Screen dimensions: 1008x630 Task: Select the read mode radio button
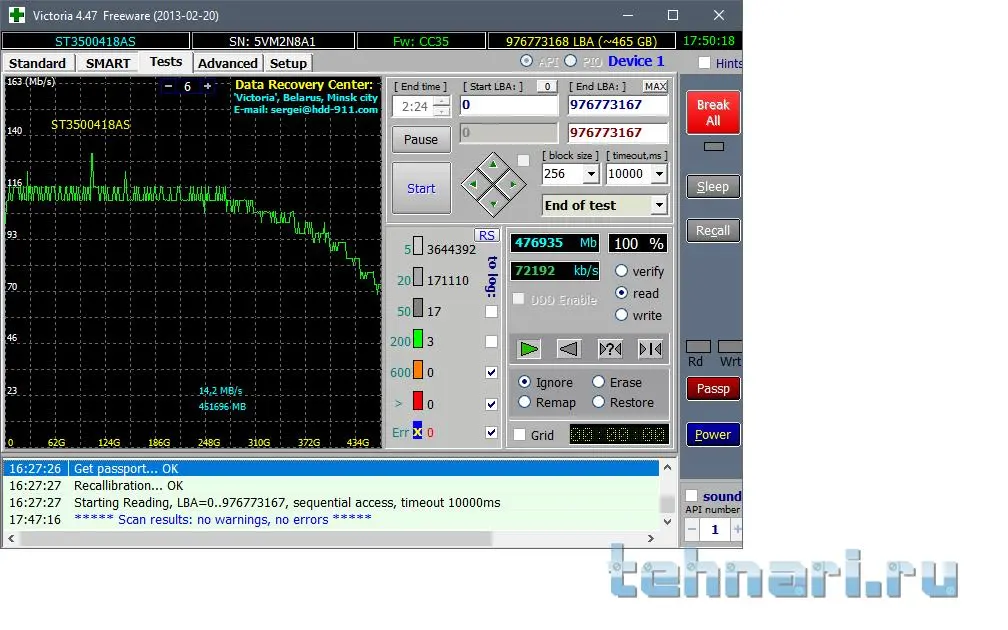click(x=621, y=292)
